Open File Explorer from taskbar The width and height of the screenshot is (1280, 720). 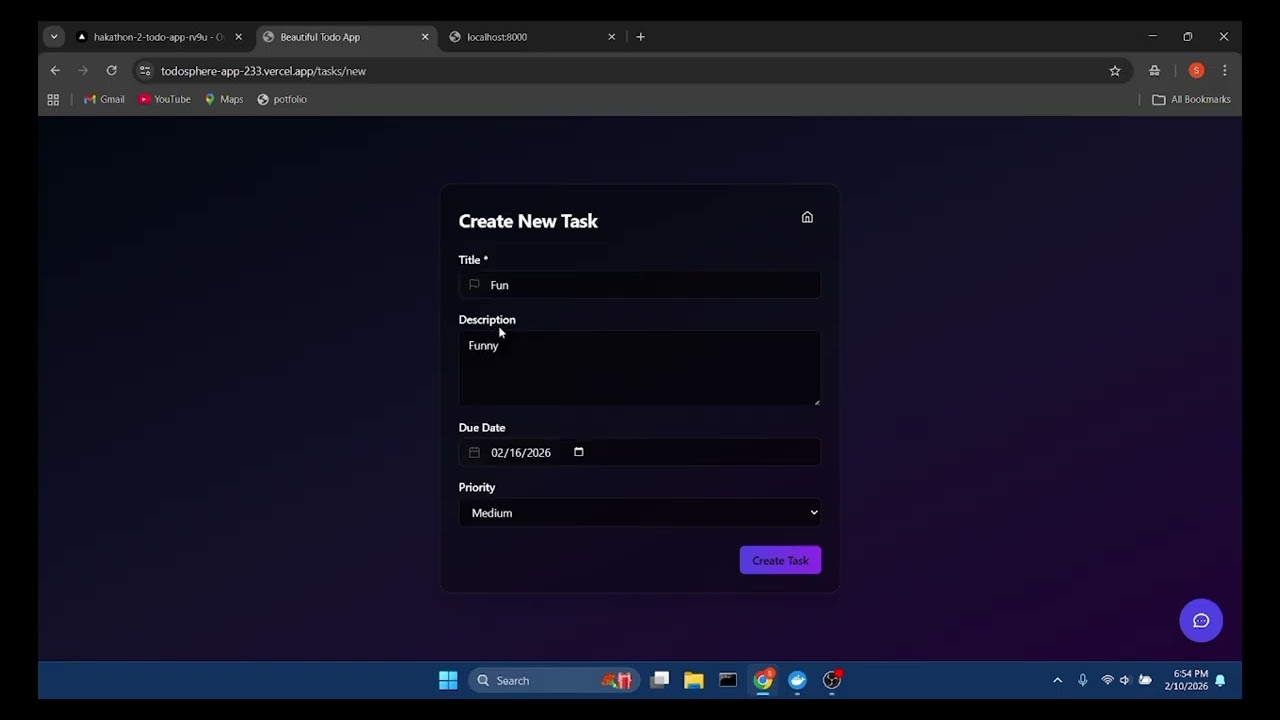coord(694,680)
